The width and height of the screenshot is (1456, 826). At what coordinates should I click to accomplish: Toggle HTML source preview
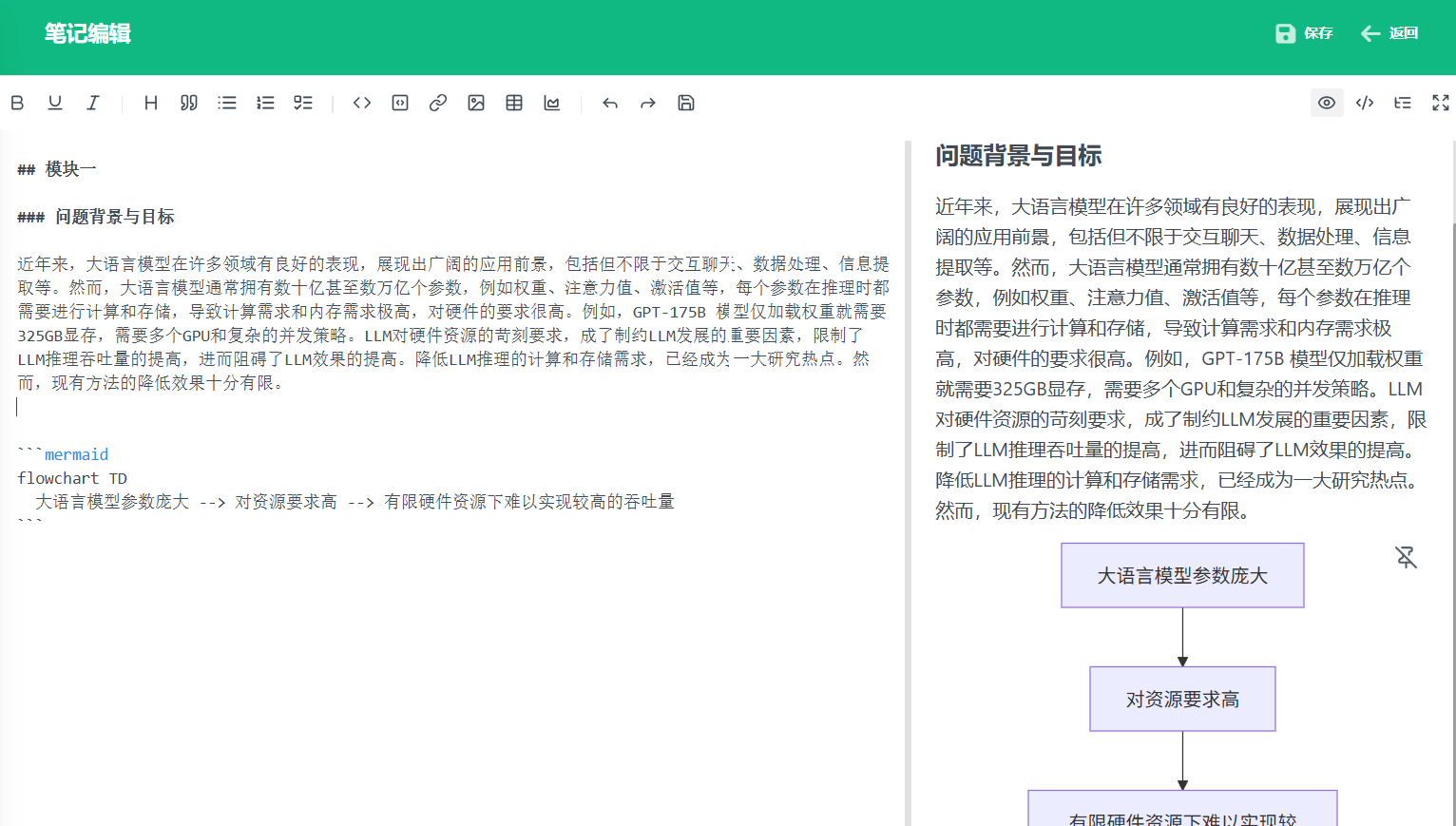point(1365,103)
